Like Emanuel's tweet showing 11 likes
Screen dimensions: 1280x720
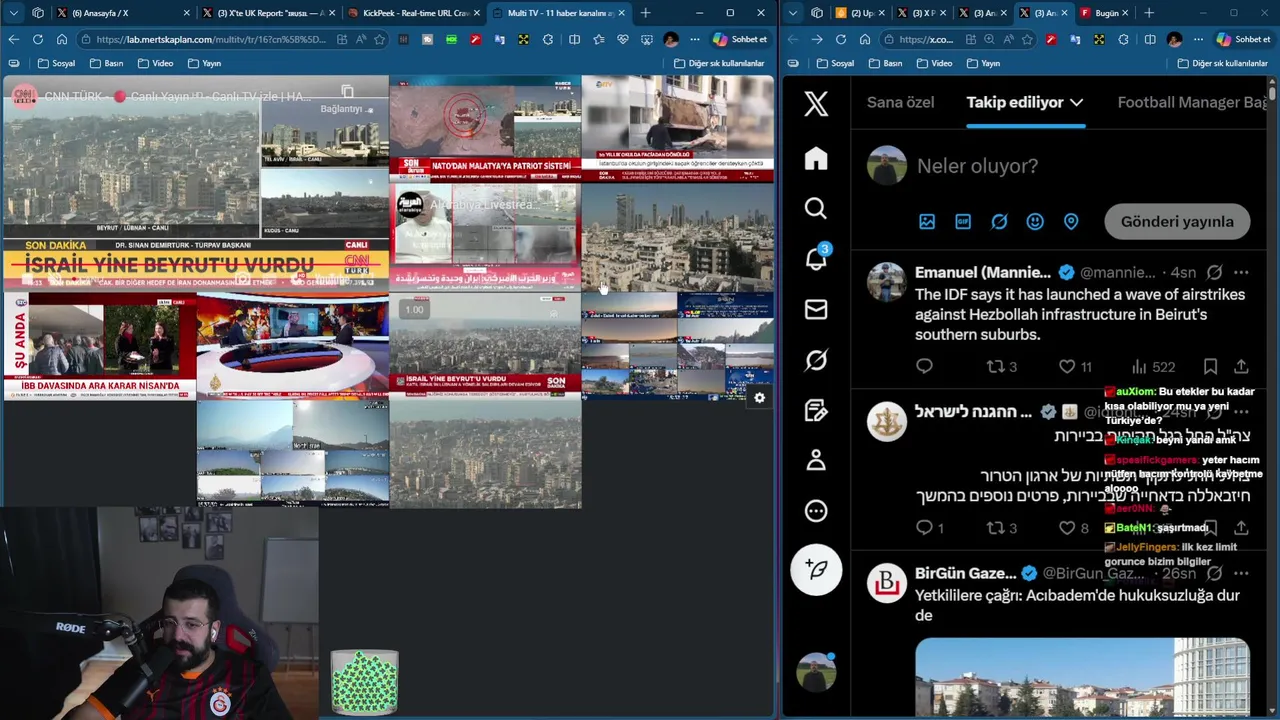pyautogui.click(x=1076, y=367)
